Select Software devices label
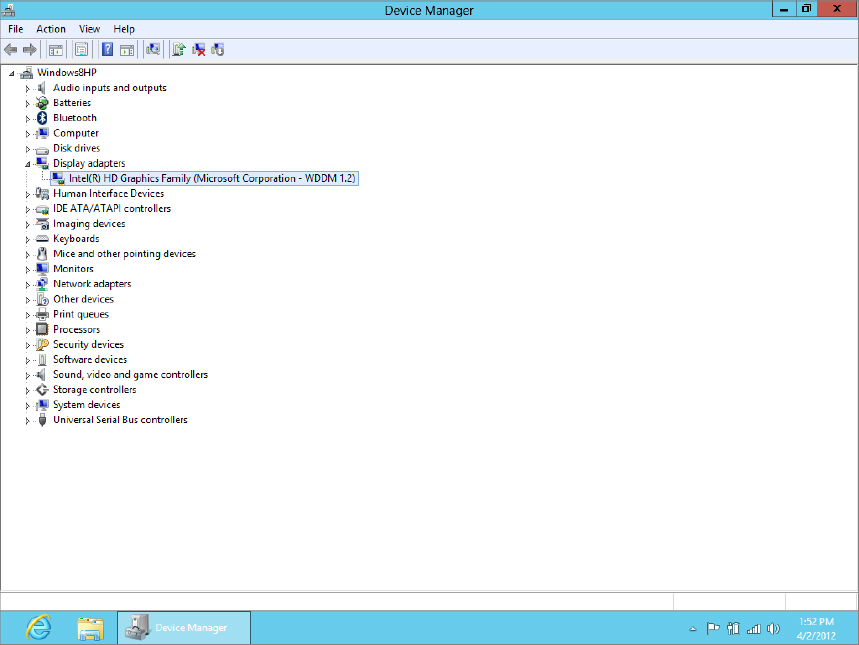This screenshot has height=645, width=859. pyautogui.click(x=90, y=359)
